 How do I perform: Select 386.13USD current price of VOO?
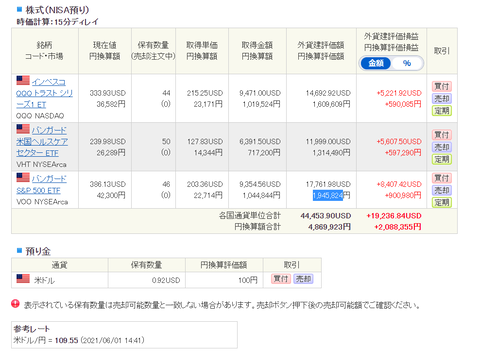point(107,184)
